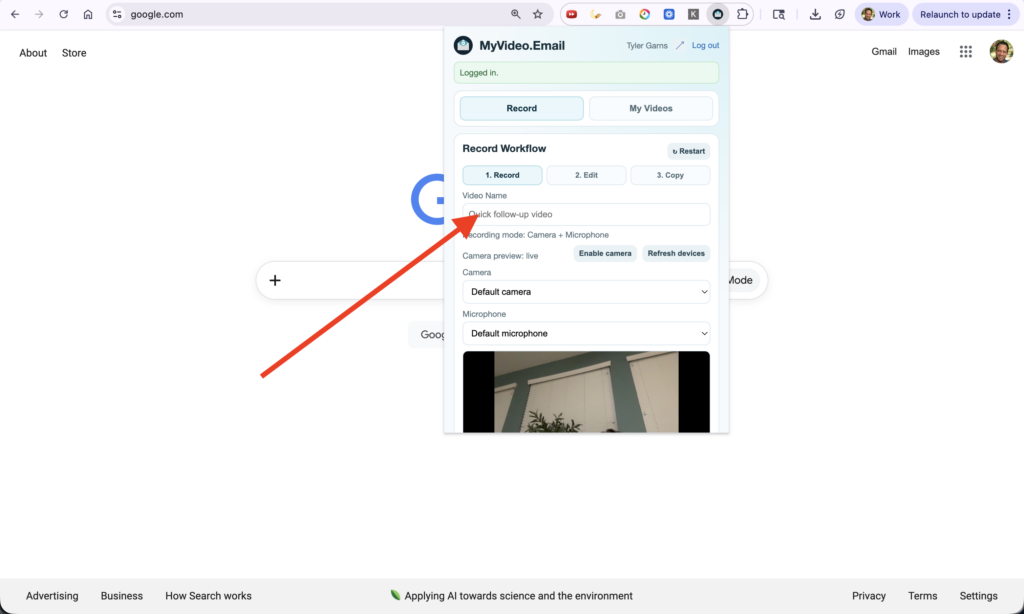
Task: Click the camera screenshot extension icon
Action: [x=620, y=15]
